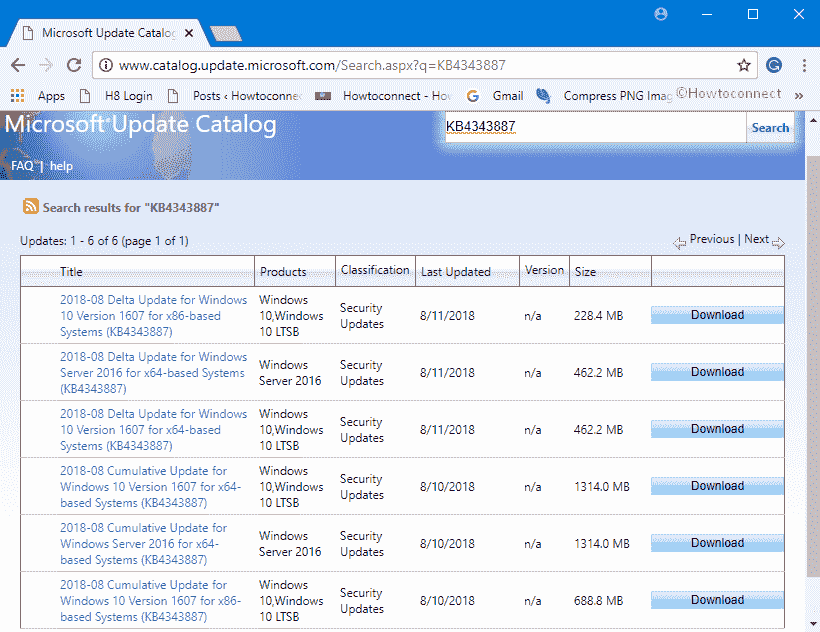Sort results by Last Updated column

coord(455,272)
